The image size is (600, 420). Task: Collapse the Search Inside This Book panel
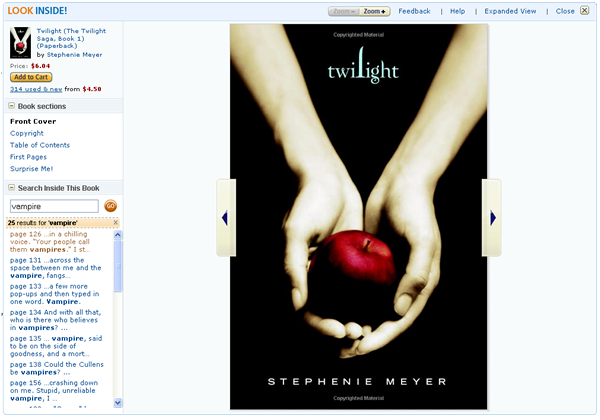tap(12, 187)
